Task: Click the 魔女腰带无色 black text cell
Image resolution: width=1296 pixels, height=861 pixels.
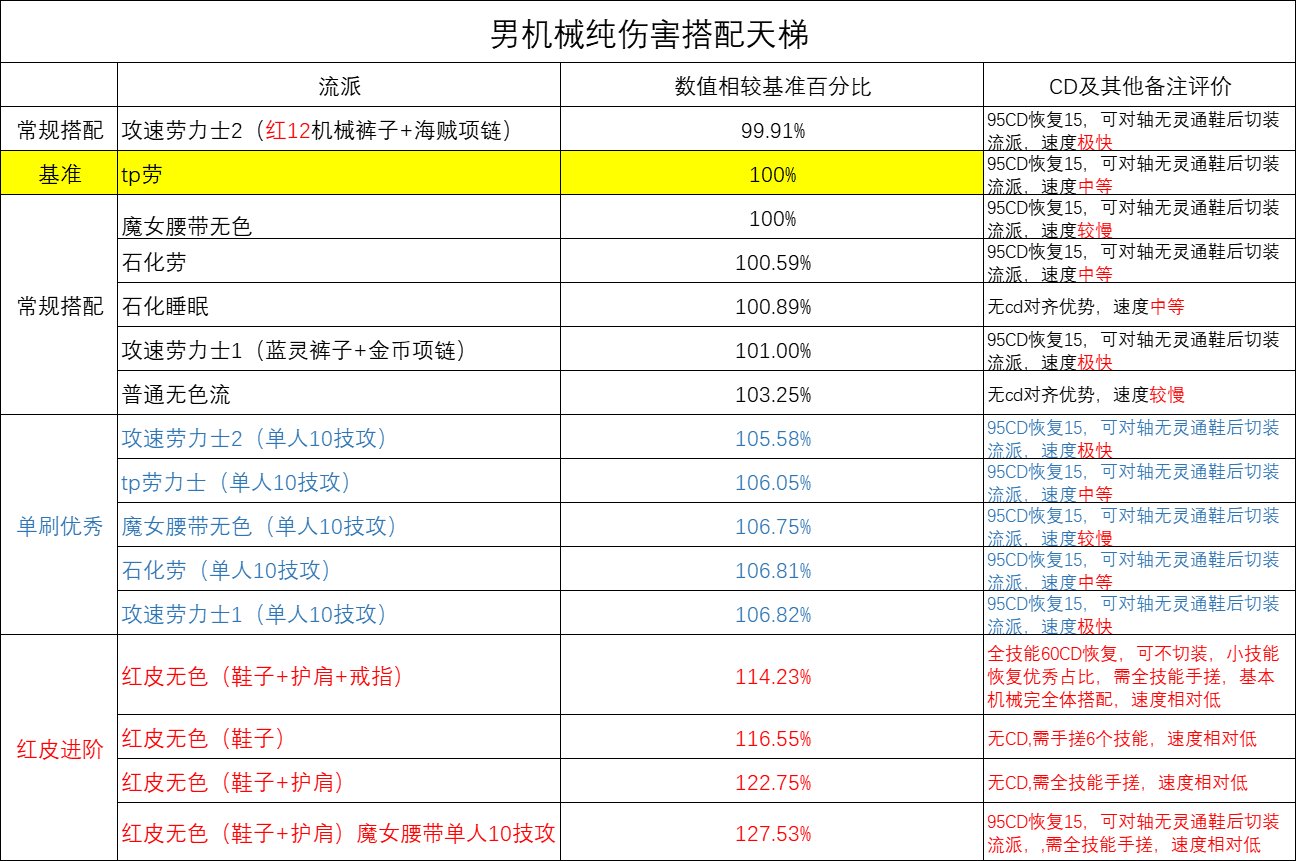Action: (339, 217)
